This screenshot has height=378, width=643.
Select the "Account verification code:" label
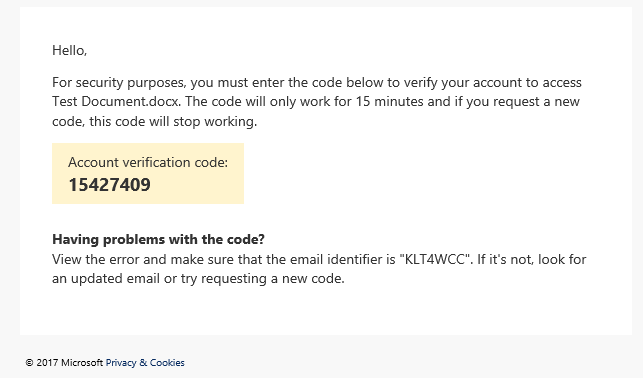tap(148, 162)
